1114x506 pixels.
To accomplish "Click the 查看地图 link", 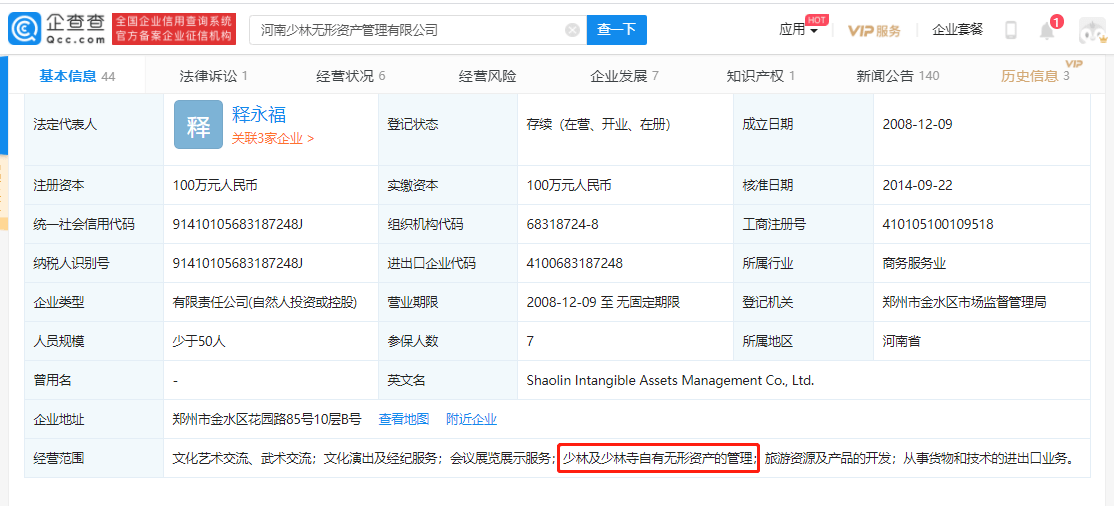I will [x=404, y=419].
